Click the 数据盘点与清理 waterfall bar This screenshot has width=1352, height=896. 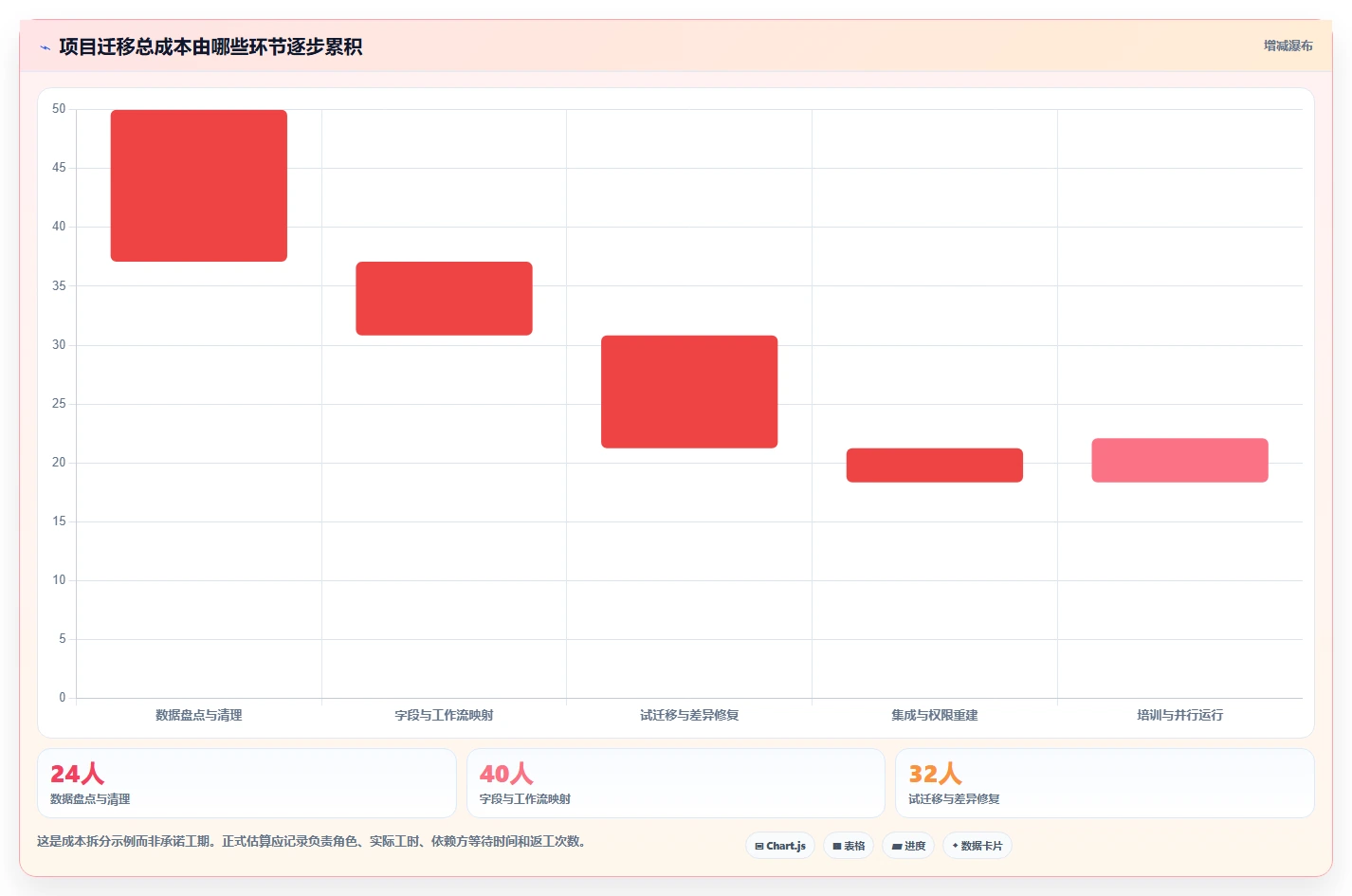[199, 186]
